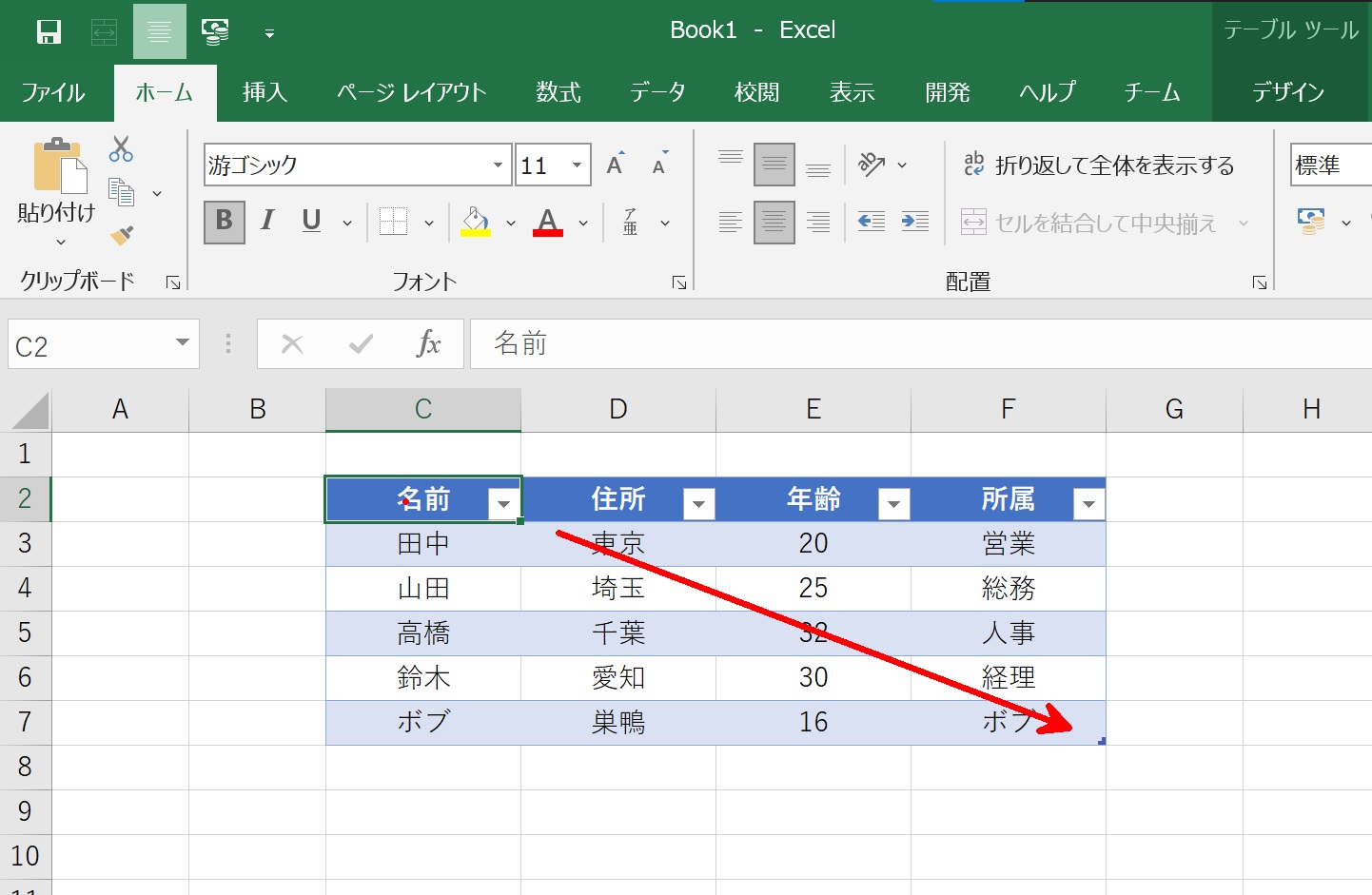Toggle middle vertical align
Viewport: 1372px width, 895px height.
[x=774, y=165]
